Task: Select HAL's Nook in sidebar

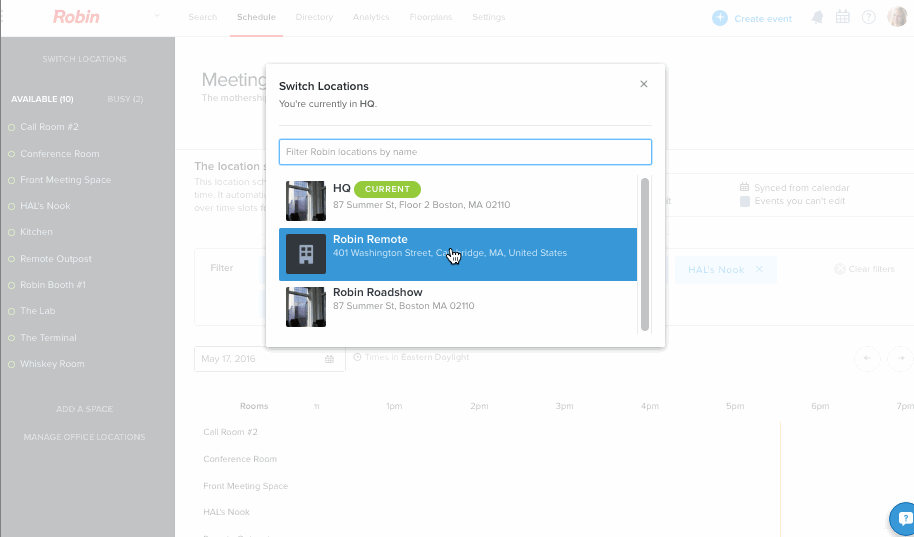Action: [x=45, y=206]
